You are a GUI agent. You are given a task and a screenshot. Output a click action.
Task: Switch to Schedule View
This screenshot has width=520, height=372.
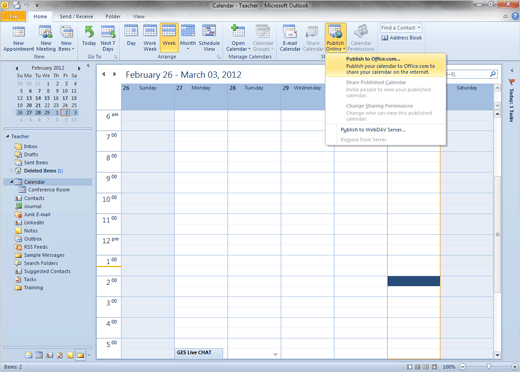point(209,39)
